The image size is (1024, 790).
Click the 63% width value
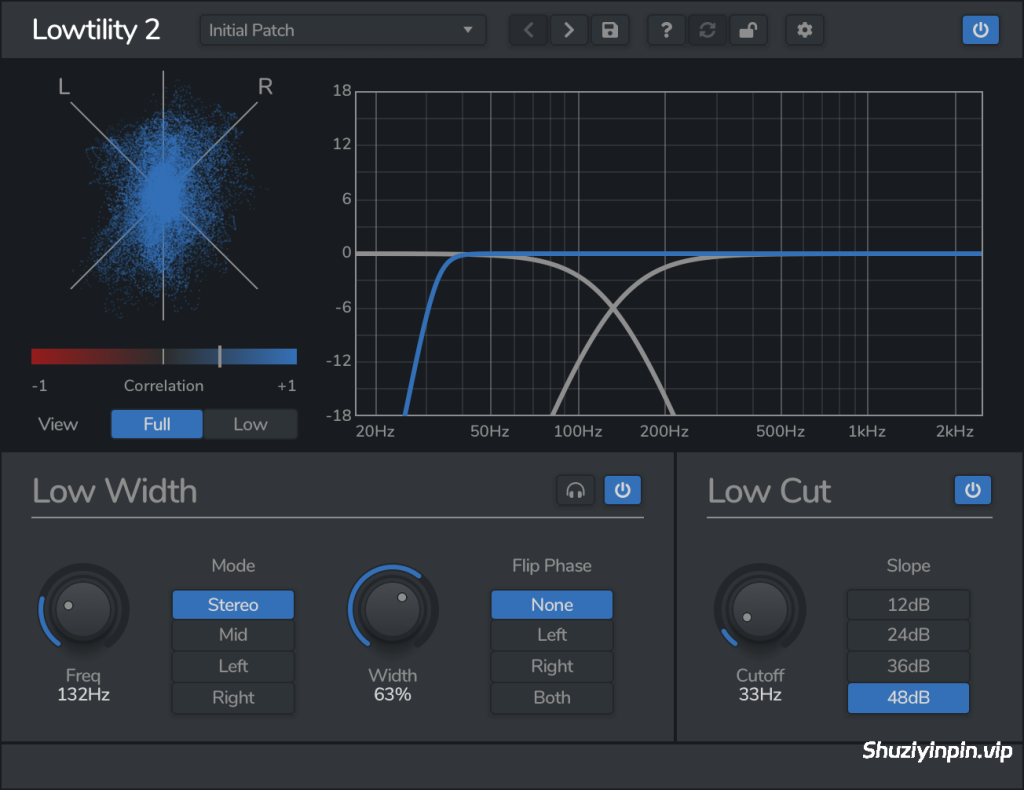point(392,694)
